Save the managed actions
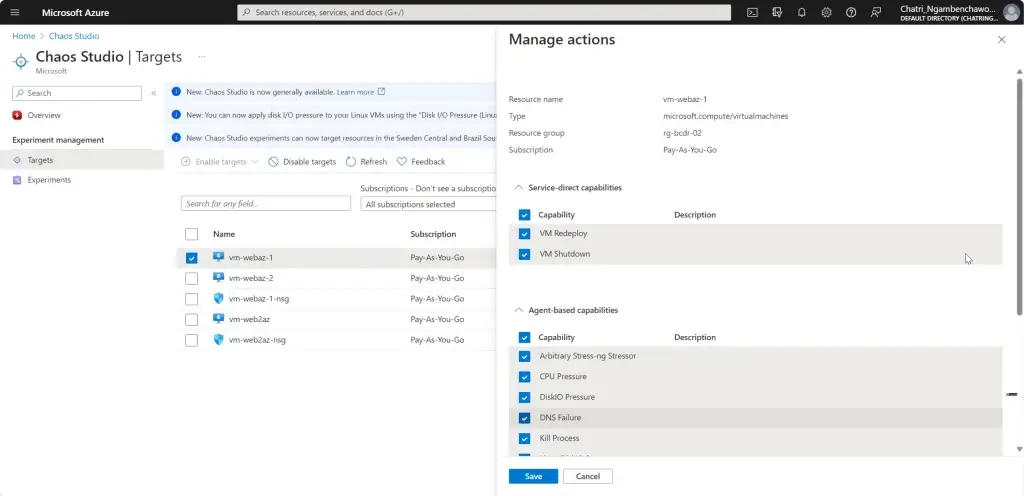 [533, 476]
